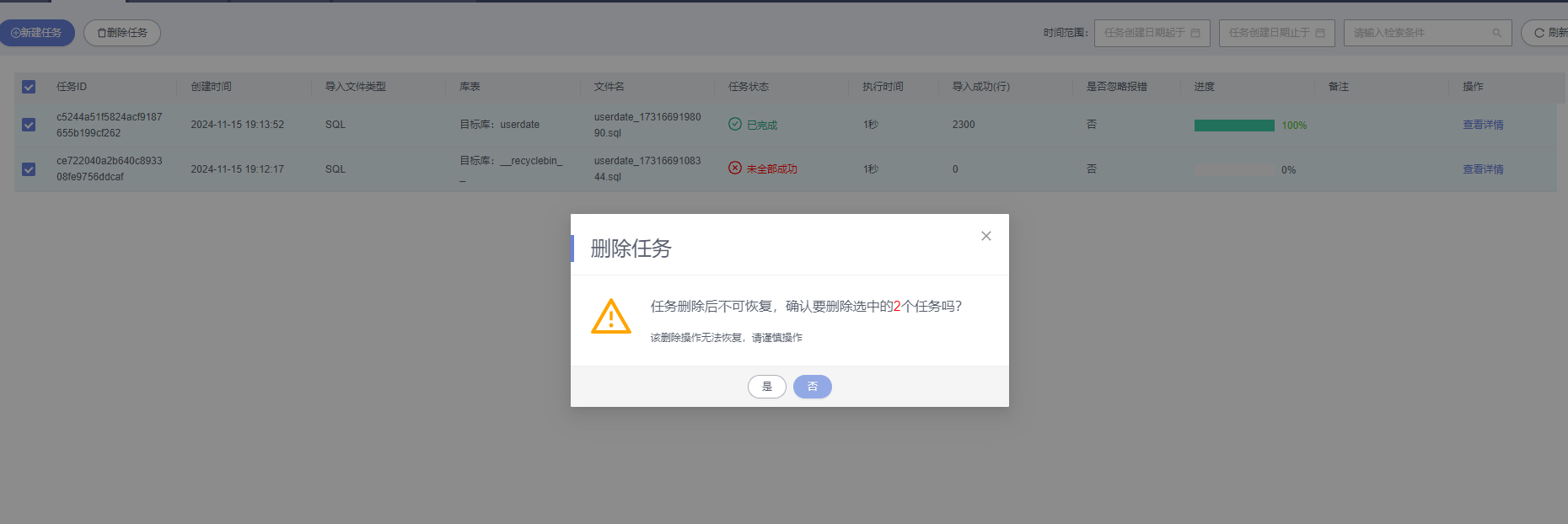Viewport: 1568px width, 524px height.
Task: Click the 2300 imported rows value
Action: [x=964, y=125]
